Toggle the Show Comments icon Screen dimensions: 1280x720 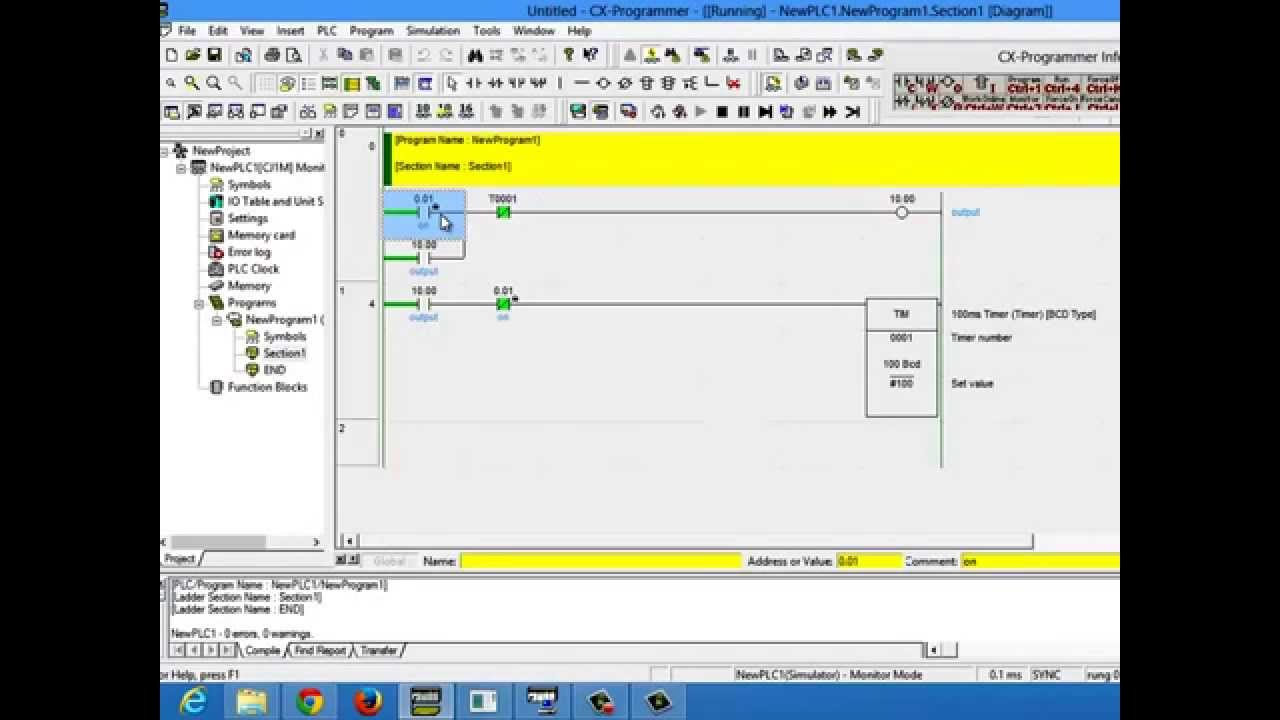[x=287, y=83]
